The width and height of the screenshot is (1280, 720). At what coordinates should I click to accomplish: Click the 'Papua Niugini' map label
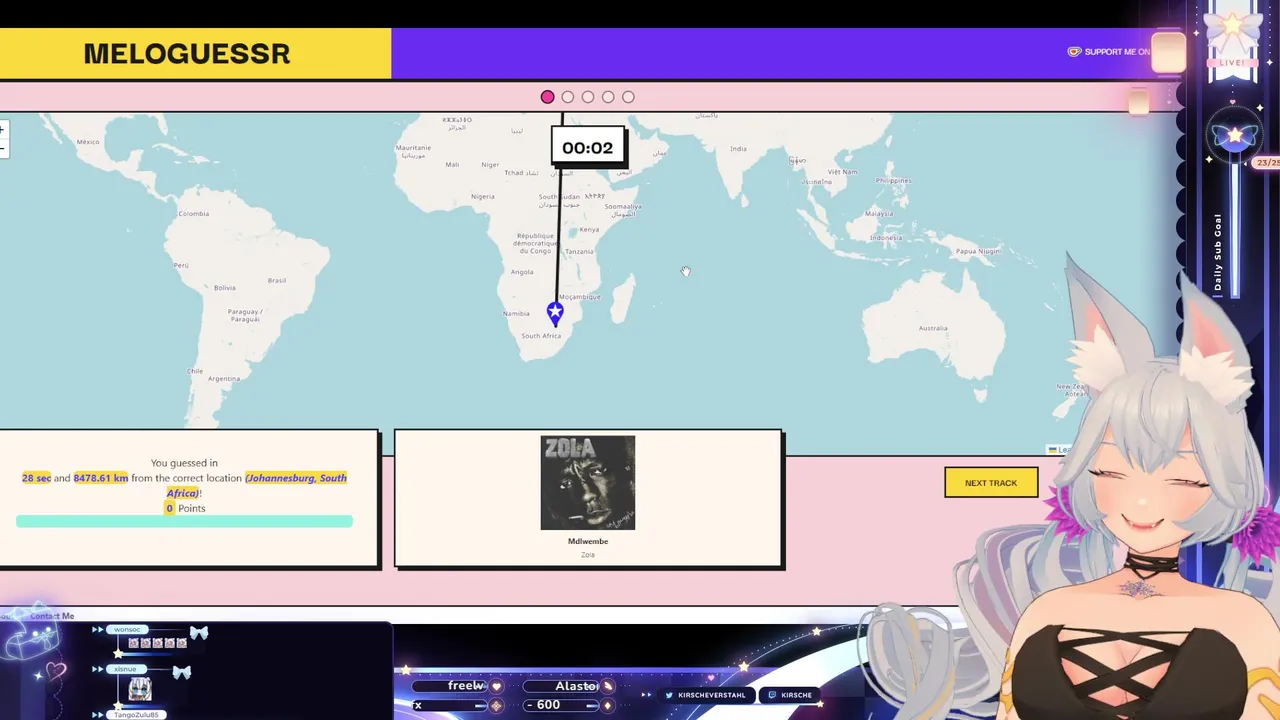(x=979, y=252)
